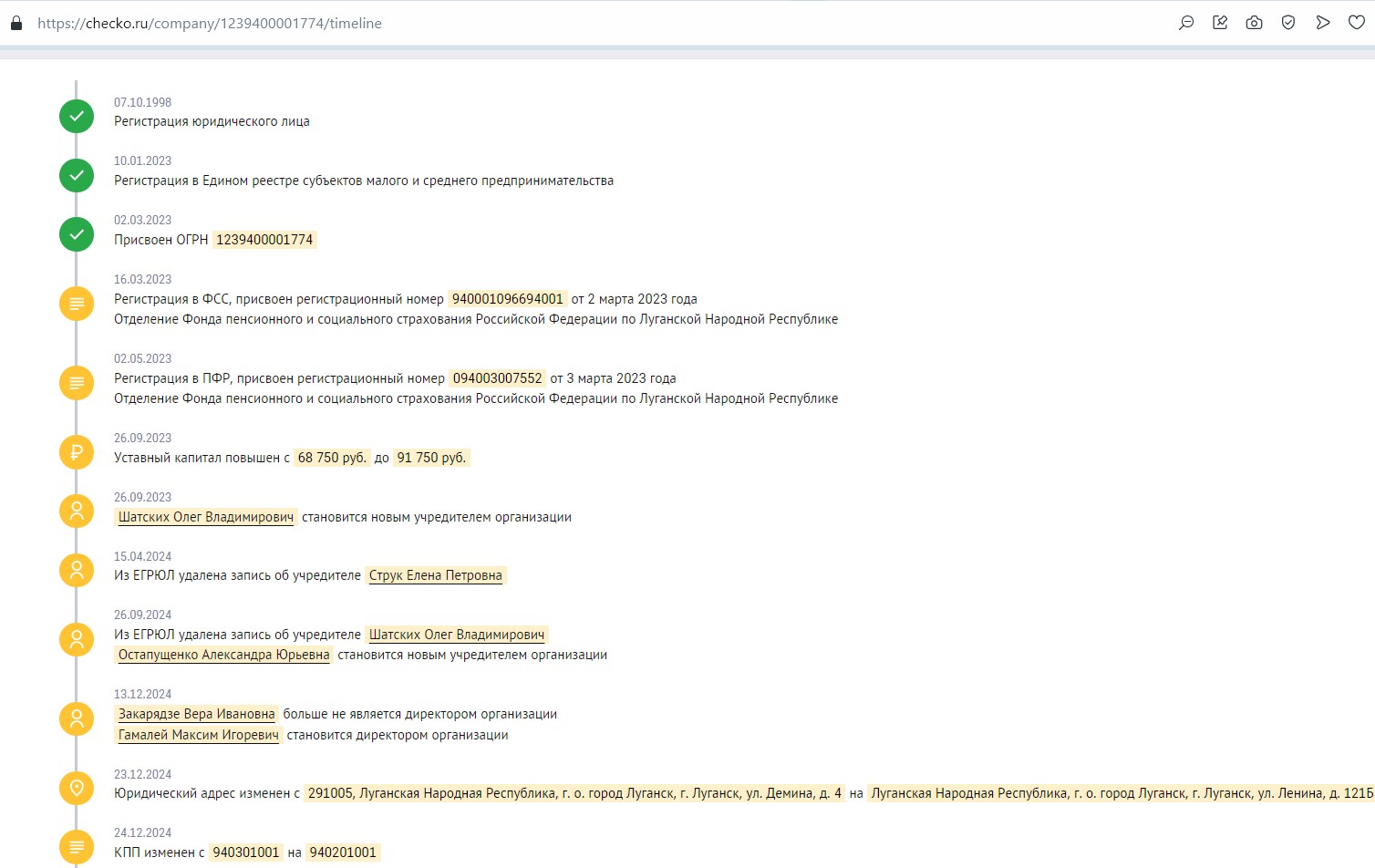Click the person icon for 15.04.2024 event
Viewport: 1375px width, 868px height.
77,570
